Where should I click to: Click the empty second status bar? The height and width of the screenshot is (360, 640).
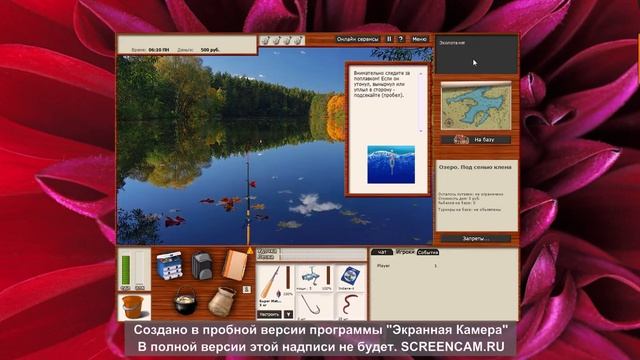[x=140, y=268]
